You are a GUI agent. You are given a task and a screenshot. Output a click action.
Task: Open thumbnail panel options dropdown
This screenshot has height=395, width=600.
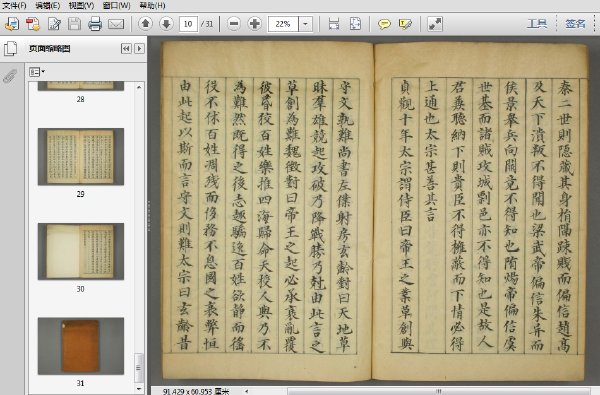coord(37,72)
